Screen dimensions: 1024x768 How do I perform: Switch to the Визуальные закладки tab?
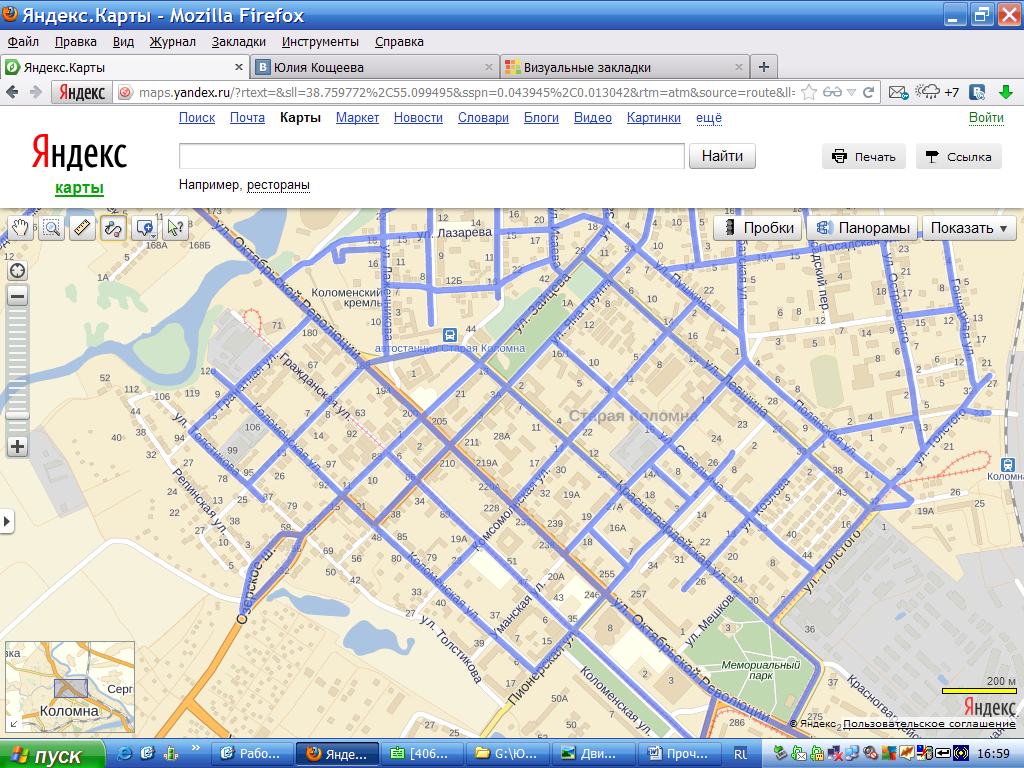[x=625, y=67]
